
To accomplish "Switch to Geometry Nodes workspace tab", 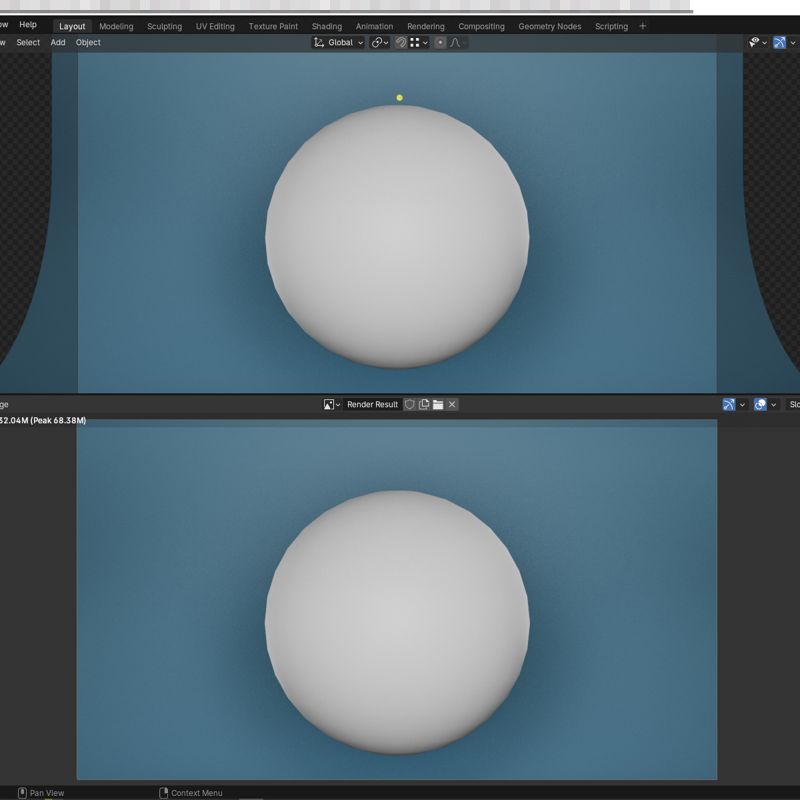I will [x=549, y=26].
